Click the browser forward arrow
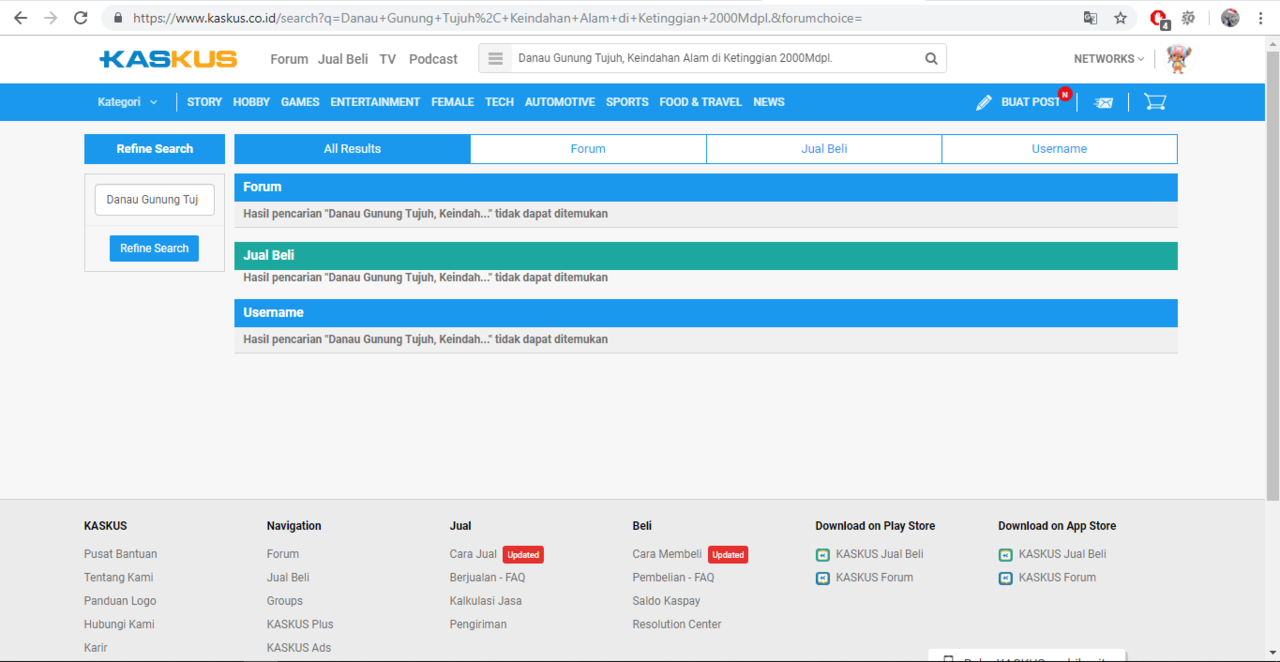Image resolution: width=1280 pixels, height=662 pixels. (51, 18)
